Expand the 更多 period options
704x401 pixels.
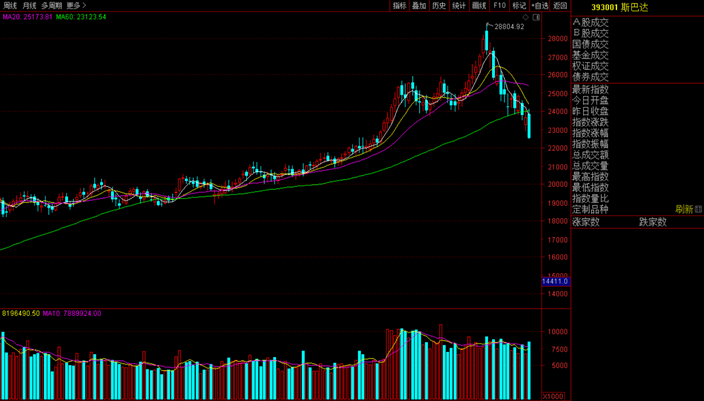(x=76, y=5)
